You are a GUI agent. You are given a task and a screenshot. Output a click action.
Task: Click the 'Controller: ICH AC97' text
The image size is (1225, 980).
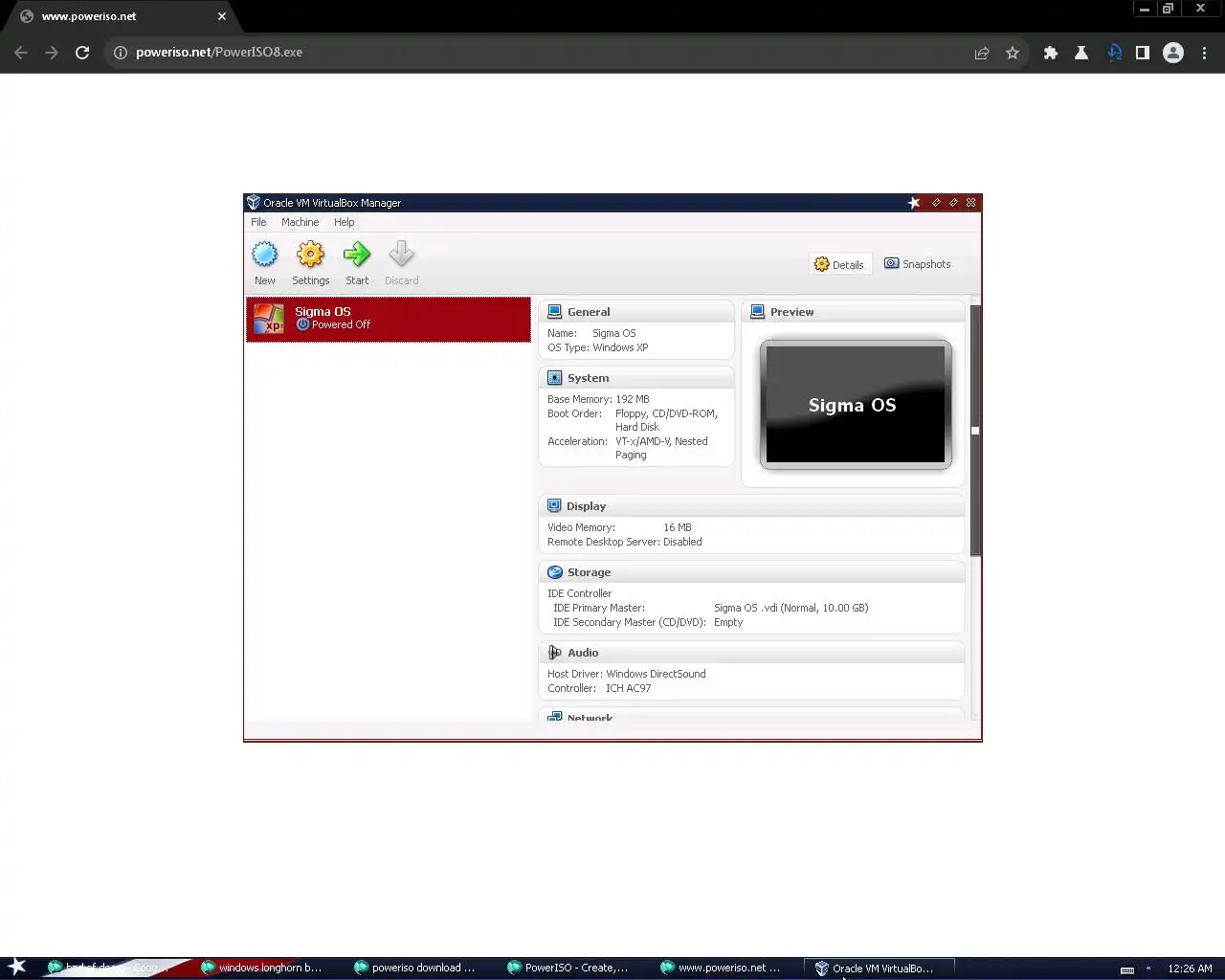(599, 688)
